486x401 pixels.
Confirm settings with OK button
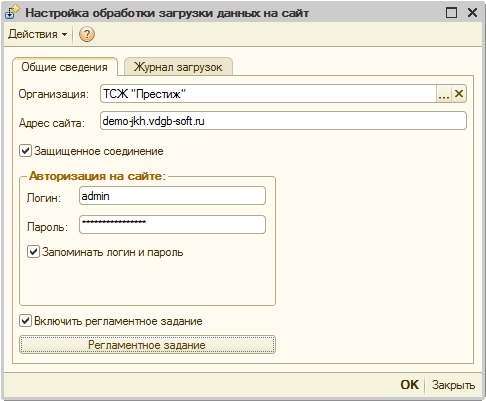tap(409, 385)
